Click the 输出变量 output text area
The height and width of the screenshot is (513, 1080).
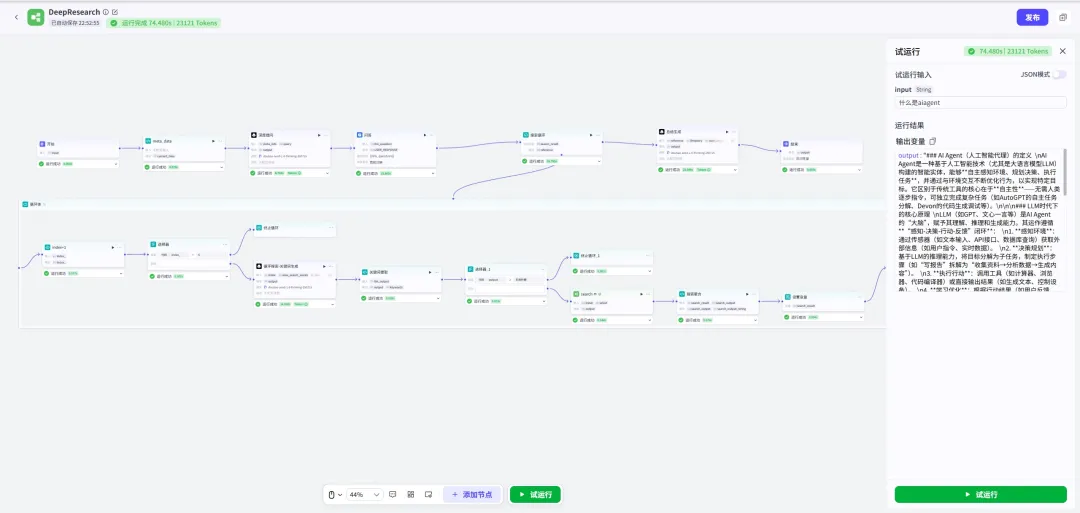977,220
